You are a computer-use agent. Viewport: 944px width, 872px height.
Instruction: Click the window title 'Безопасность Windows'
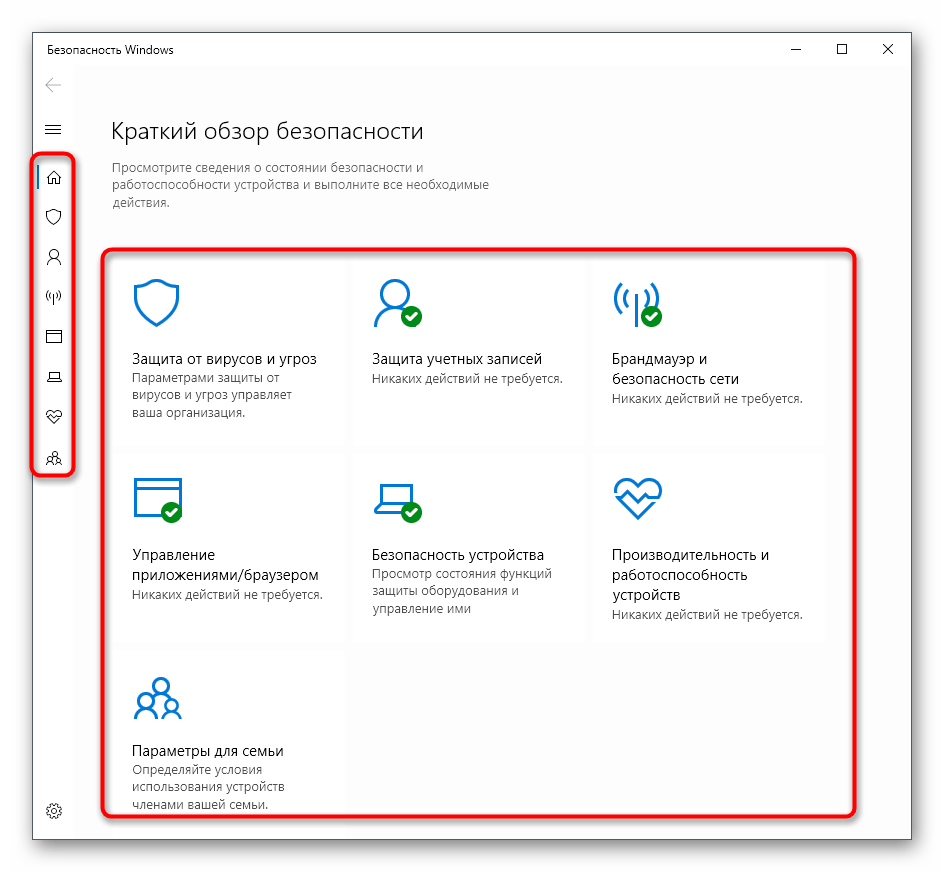tap(110, 50)
